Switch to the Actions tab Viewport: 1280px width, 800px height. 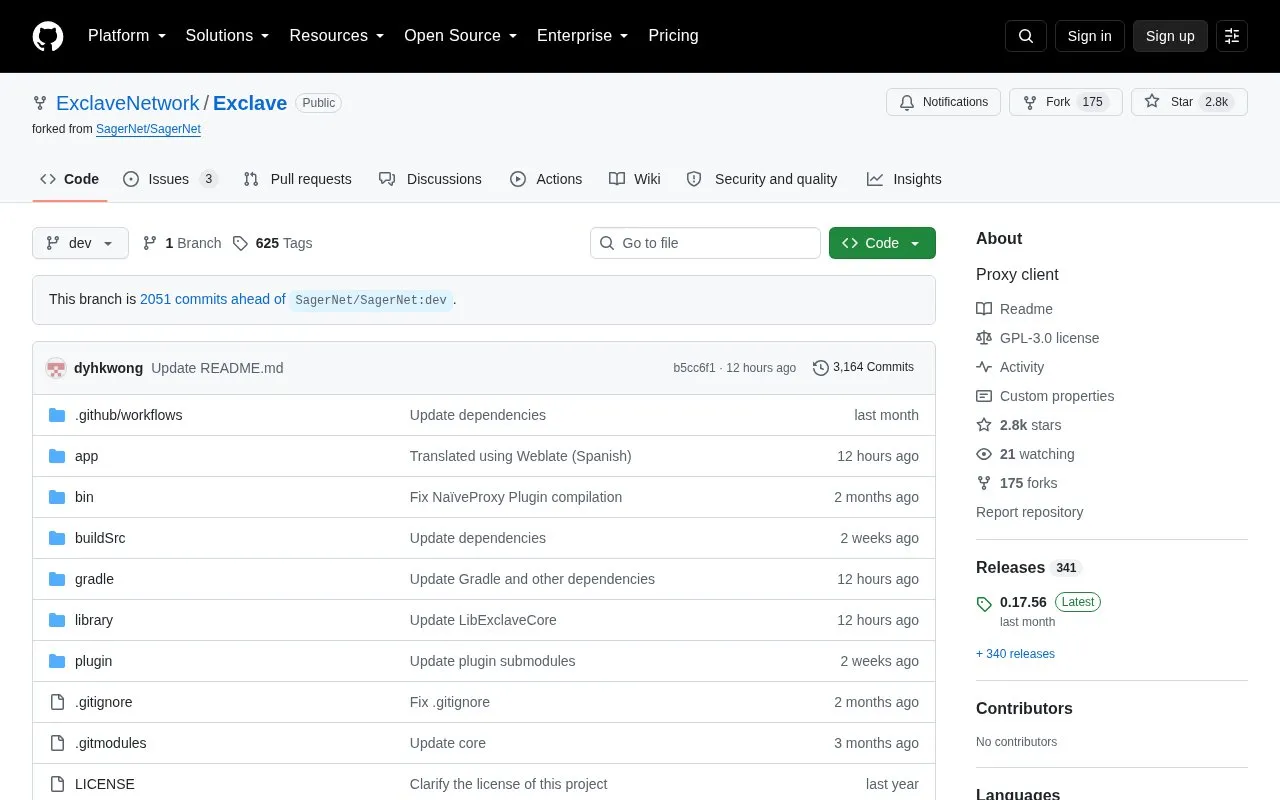(546, 179)
